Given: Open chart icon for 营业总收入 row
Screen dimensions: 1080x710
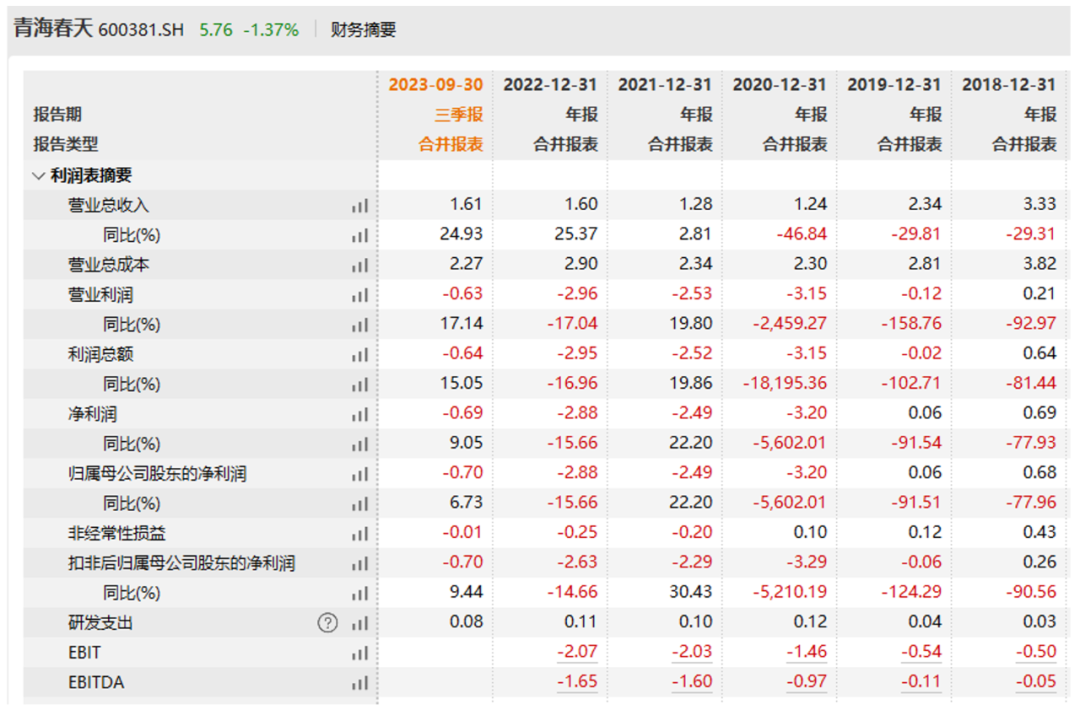Looking at the screenshot, I should pyautogui.click(x=360, y=205).
